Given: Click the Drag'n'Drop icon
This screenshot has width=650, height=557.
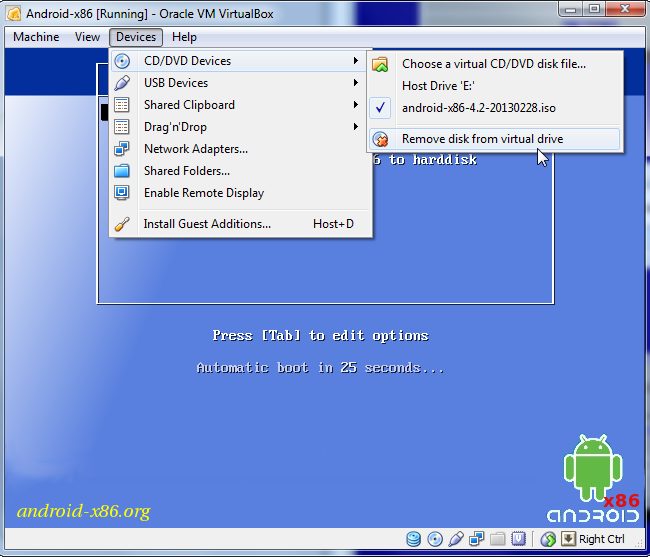Looking at the screenshot, I should [x=122, y=127].
